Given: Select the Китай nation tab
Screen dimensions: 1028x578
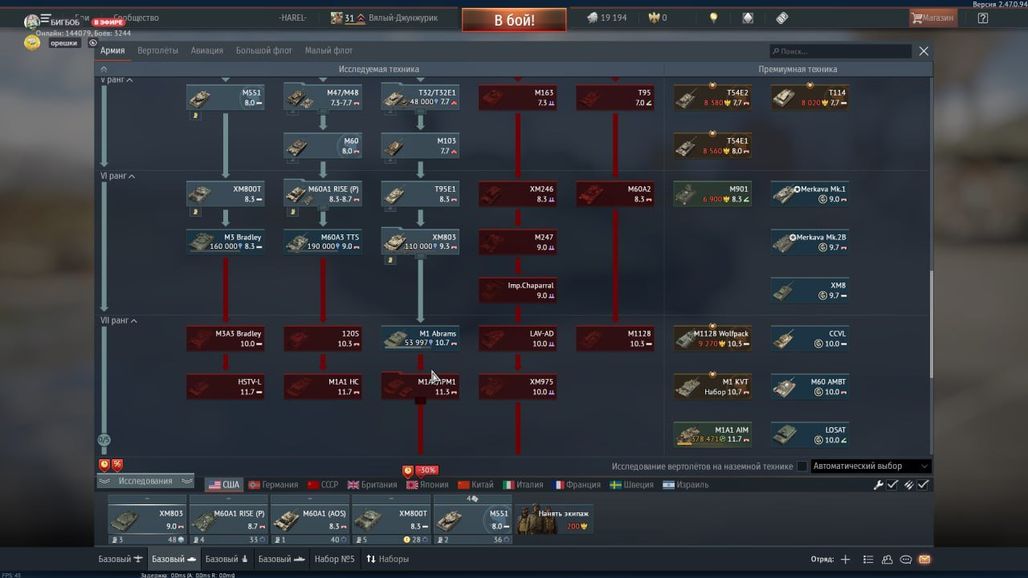Looking at the screenshot, I should coord(476,485).
